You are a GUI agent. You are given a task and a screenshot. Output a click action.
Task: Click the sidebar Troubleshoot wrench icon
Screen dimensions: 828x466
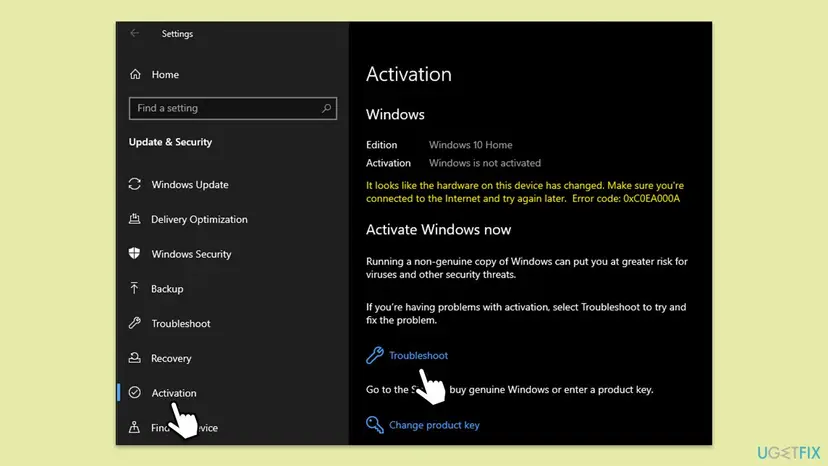[135, 323]
